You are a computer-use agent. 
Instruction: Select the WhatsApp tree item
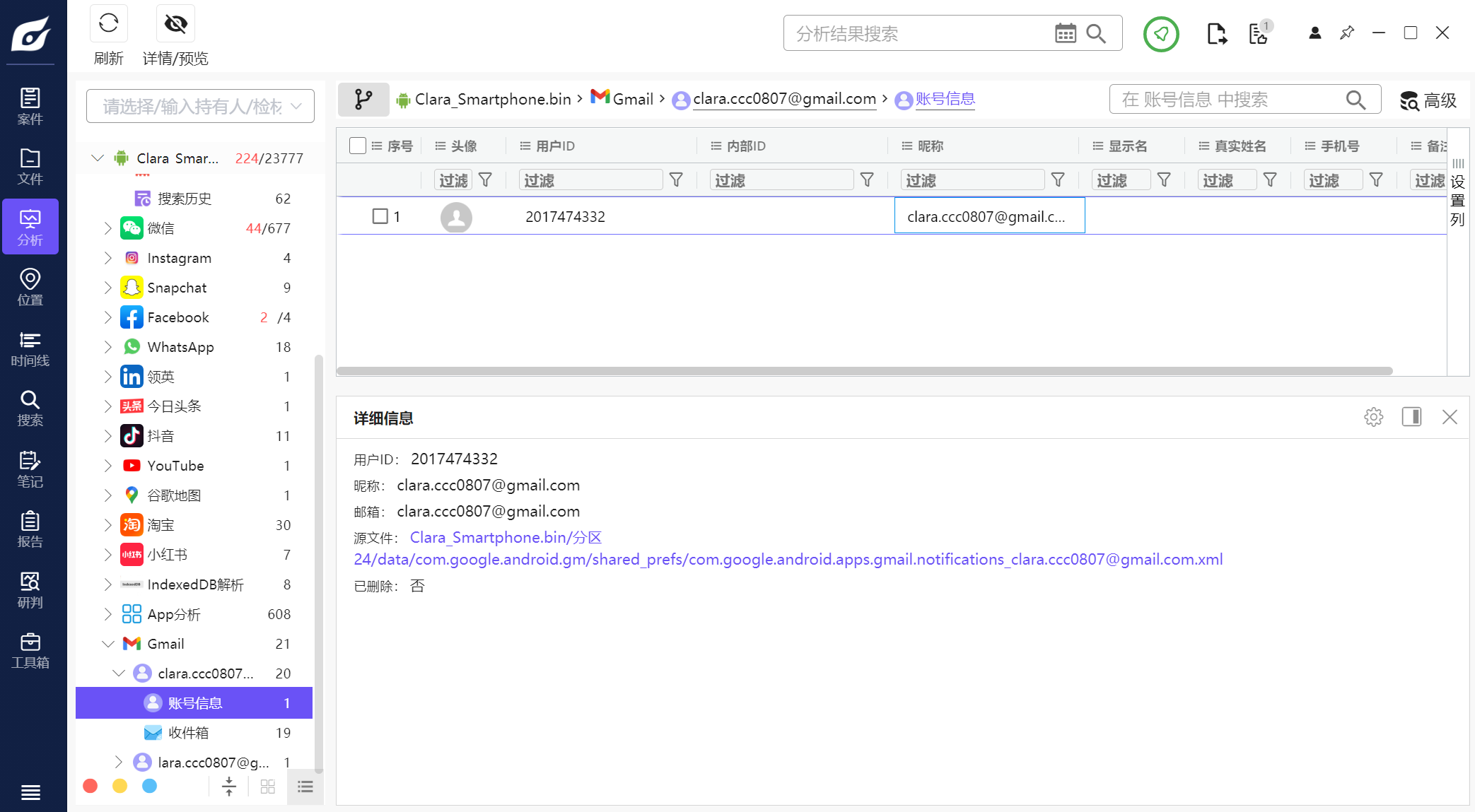[180, 347]
